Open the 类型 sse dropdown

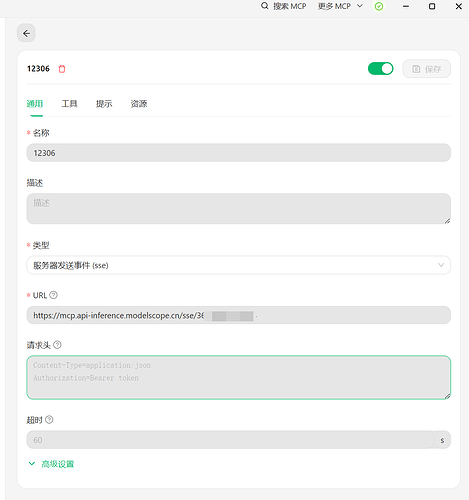coord(239,265)
